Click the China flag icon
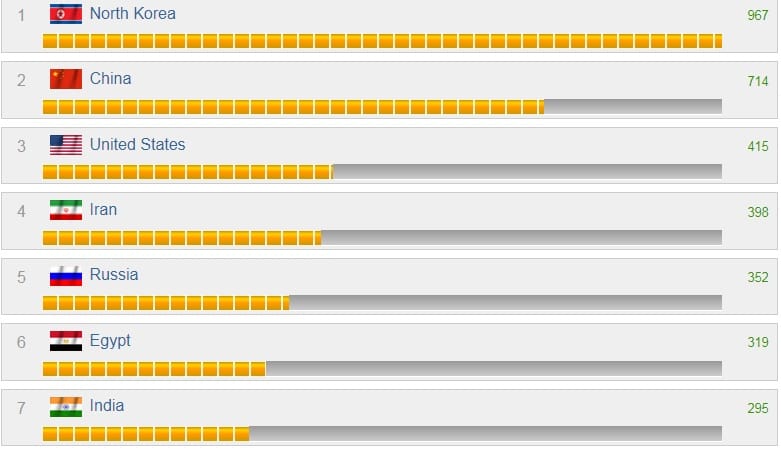 click(66, 79)
